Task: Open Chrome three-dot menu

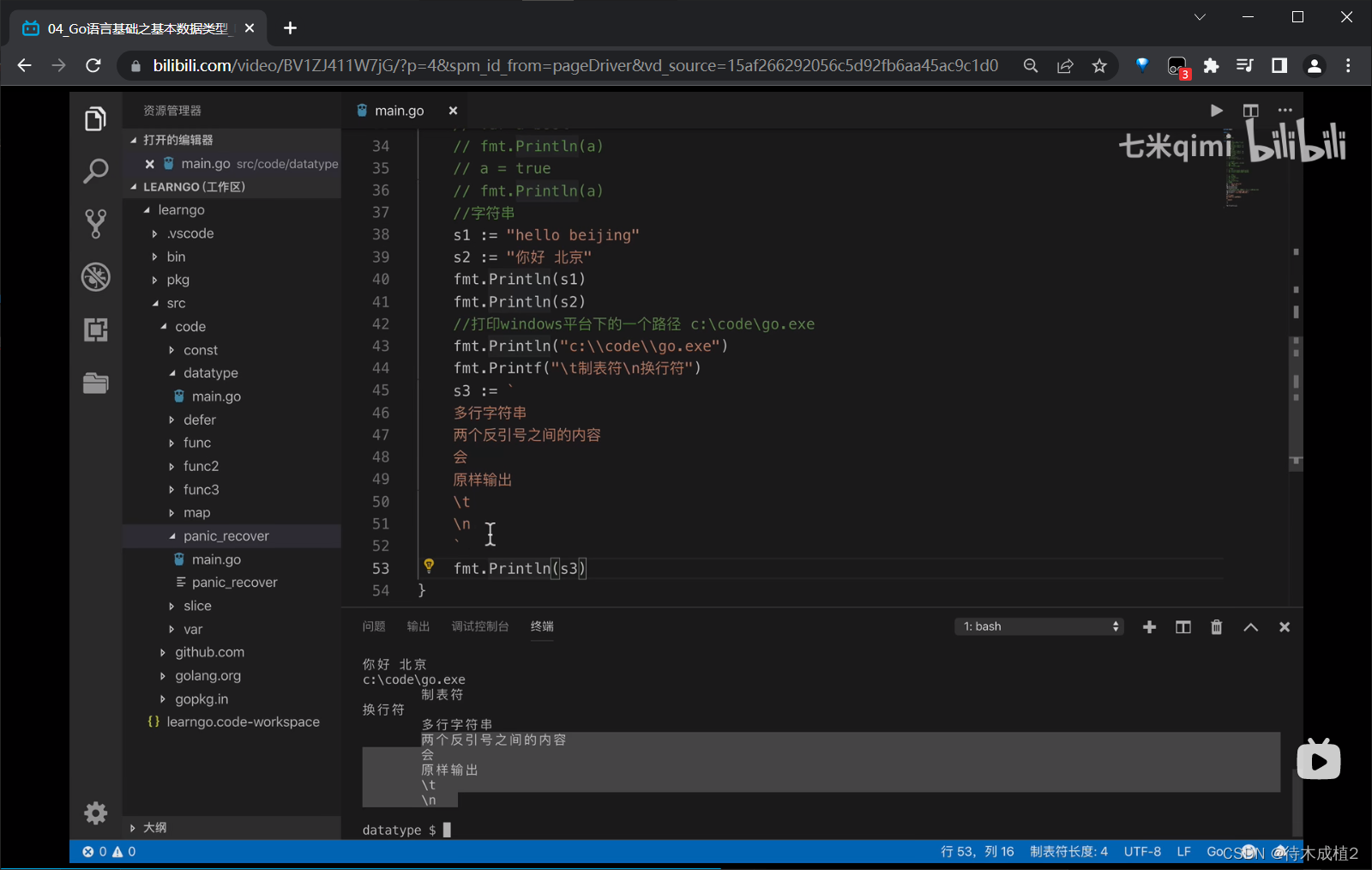Action: pyautogui.click(x=1348, y=66)
